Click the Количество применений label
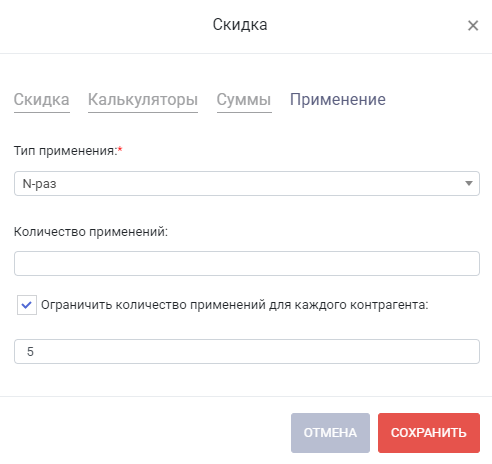Screen dimensions: 492x464 [x=91, y=232]
